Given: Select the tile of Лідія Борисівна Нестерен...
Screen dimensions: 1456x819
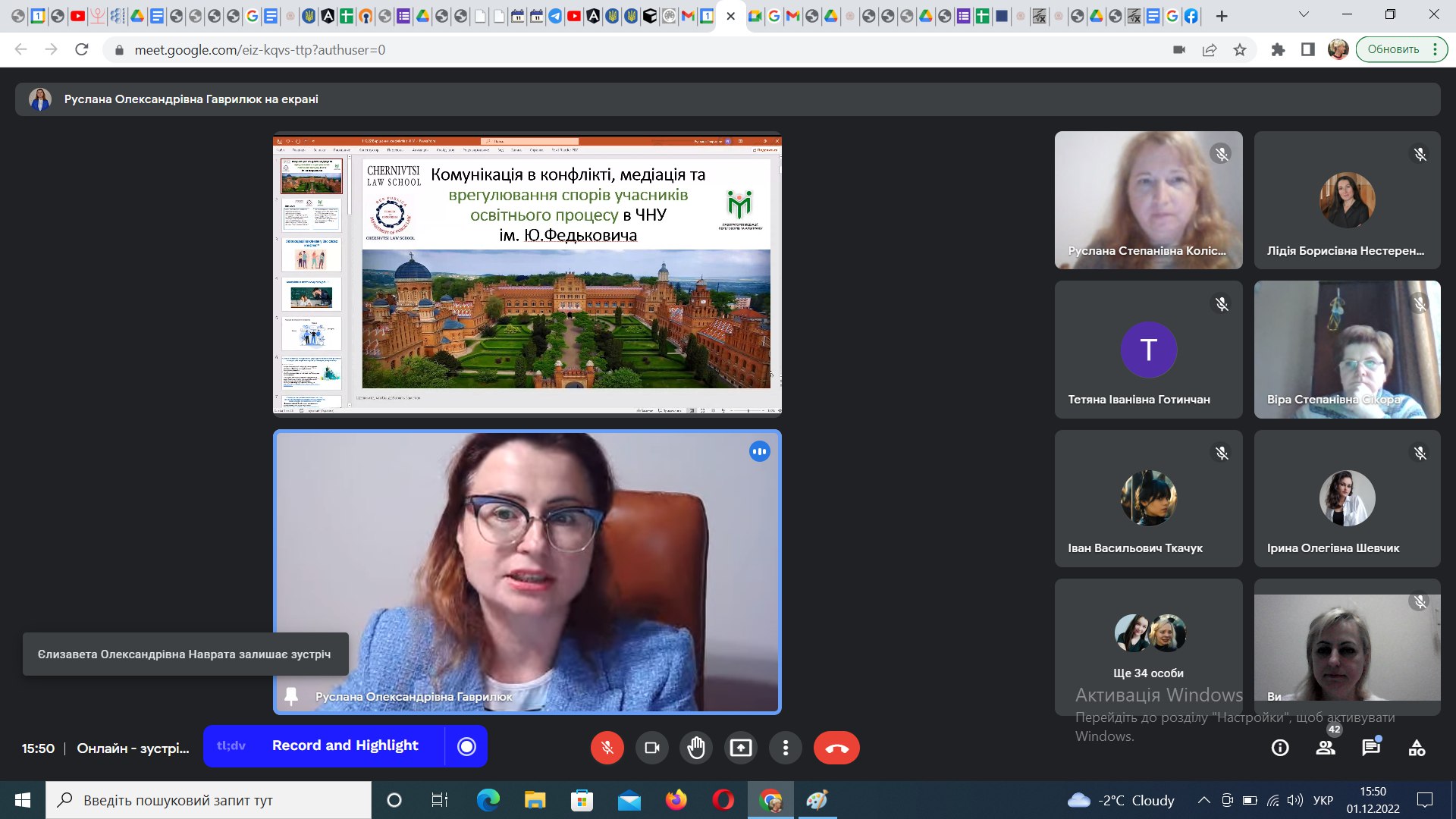Looking at the screenshot, I should point(1347,200).
